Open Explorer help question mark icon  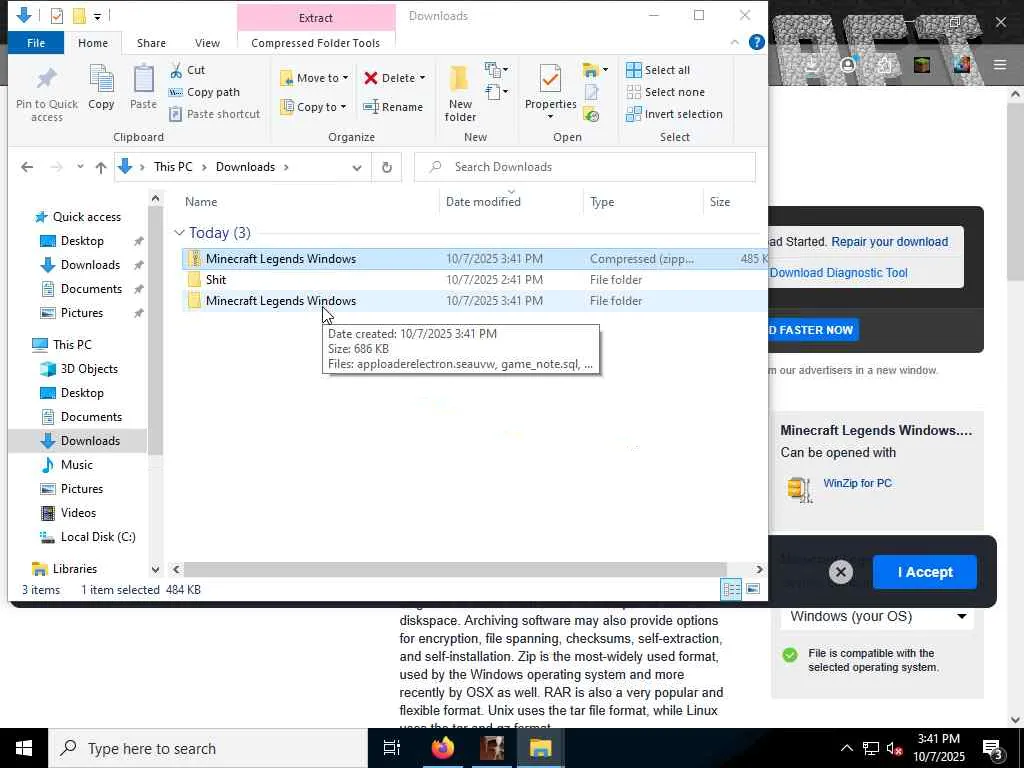point(756,42)
